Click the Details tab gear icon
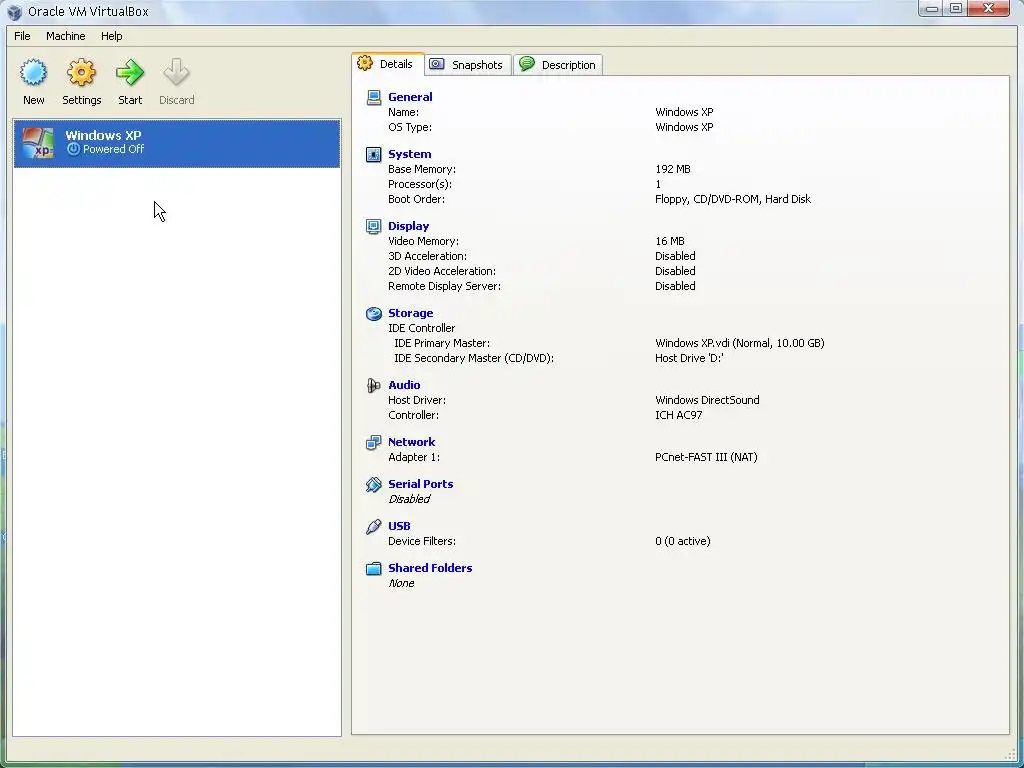The image size is (1024, 768). (364, 63)
